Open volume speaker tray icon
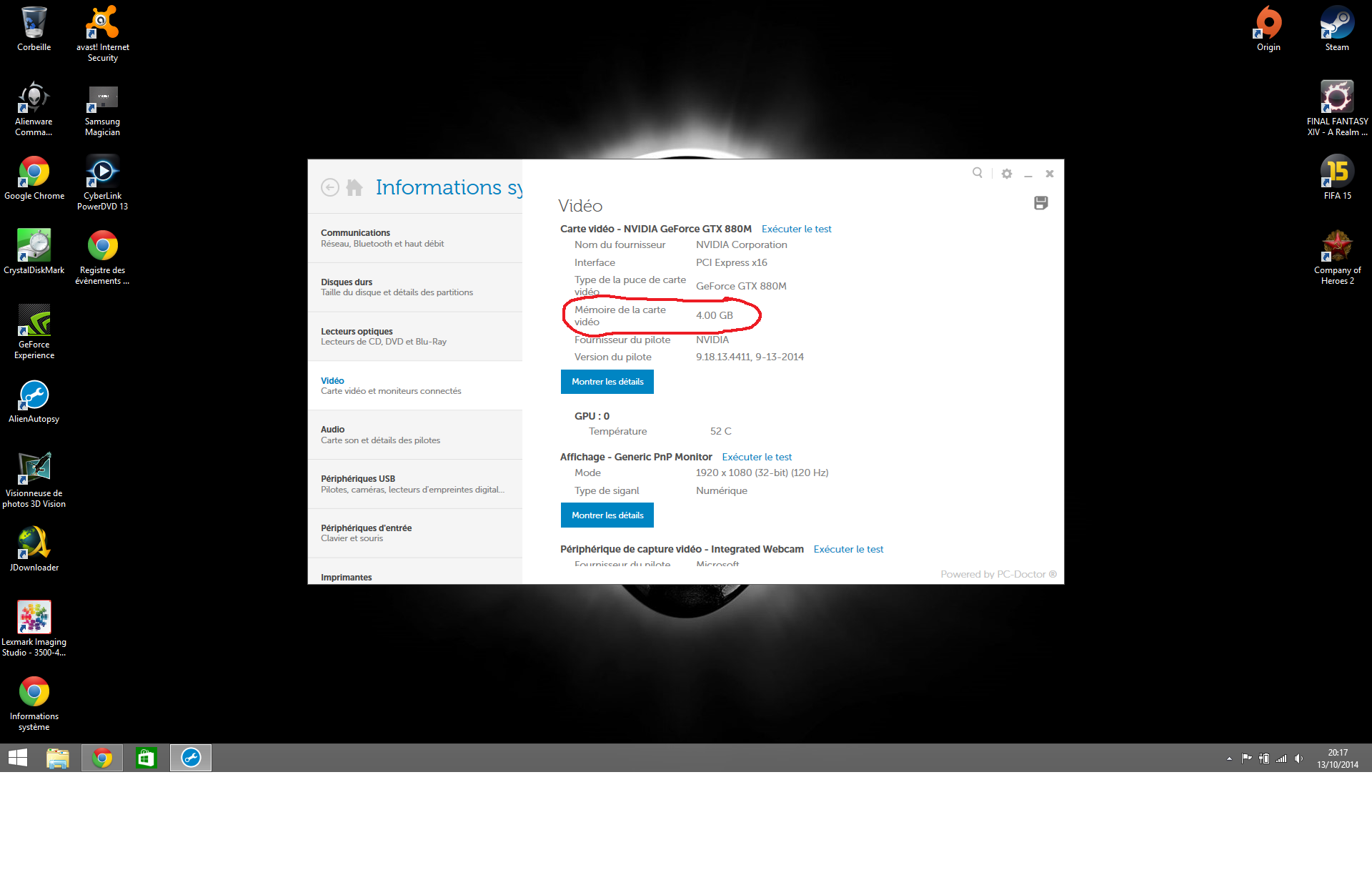 pos(1298,758)
